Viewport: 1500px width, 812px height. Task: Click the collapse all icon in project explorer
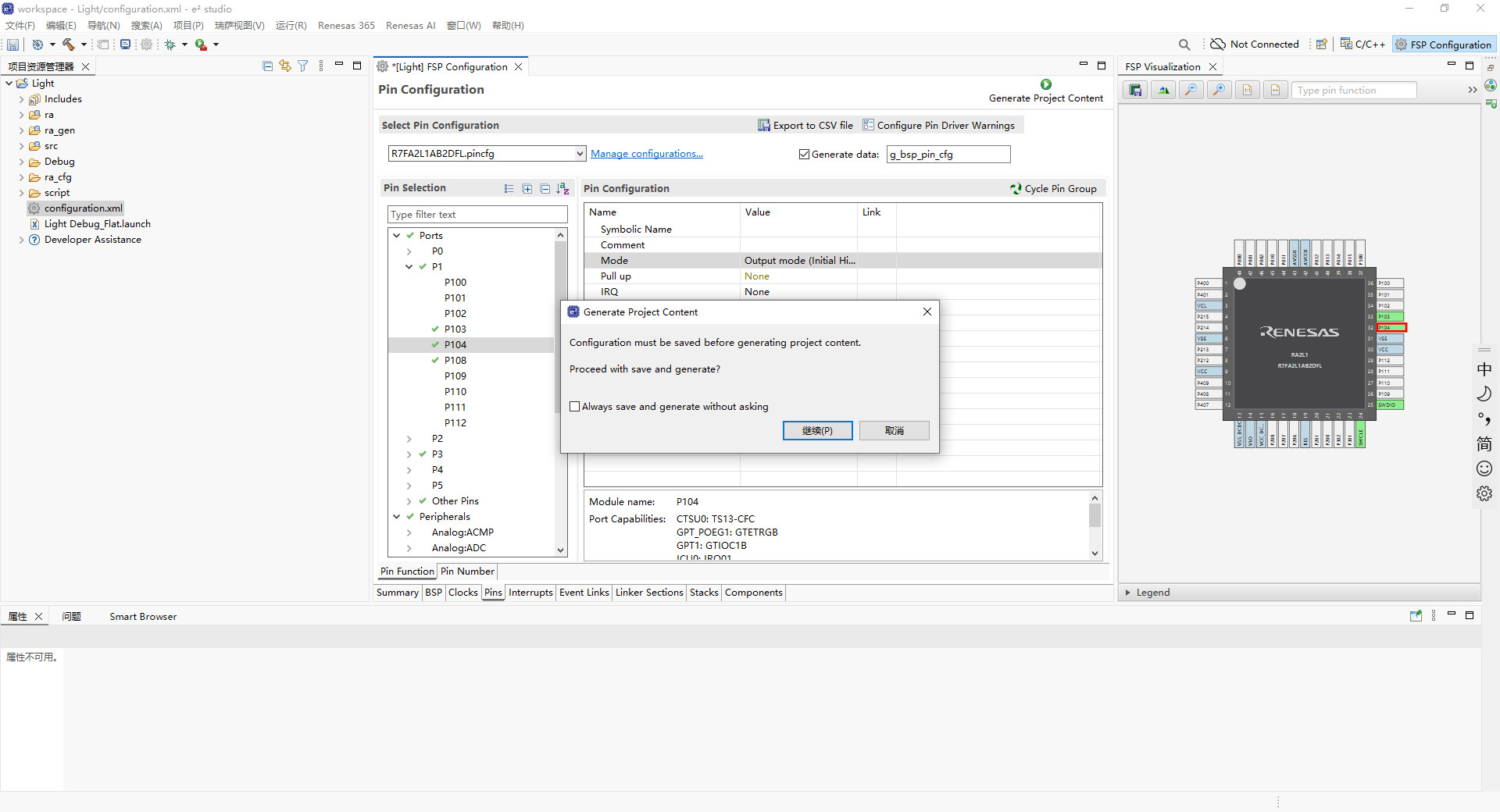267,66
